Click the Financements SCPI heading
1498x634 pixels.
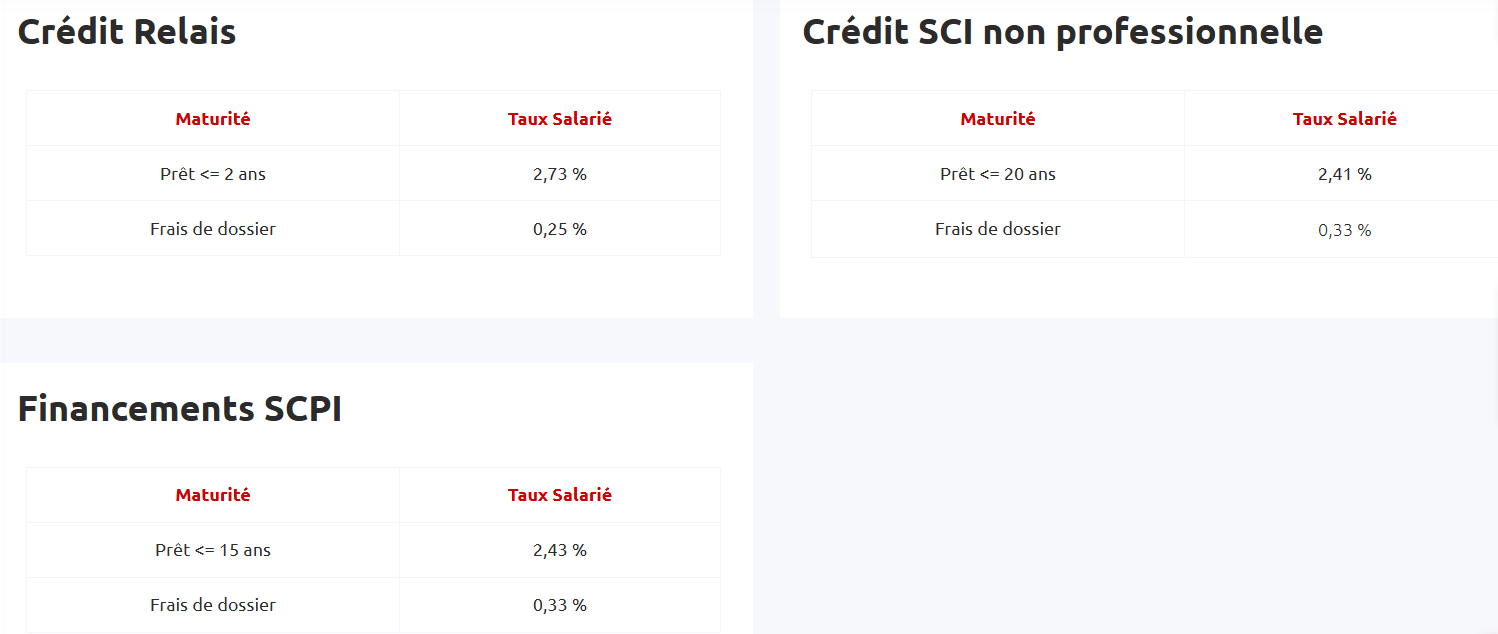(x=180, y=409)
